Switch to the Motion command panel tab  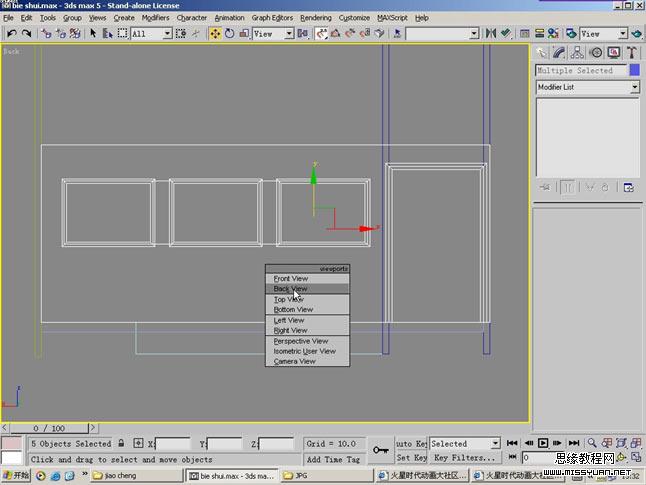pos(596,52)
